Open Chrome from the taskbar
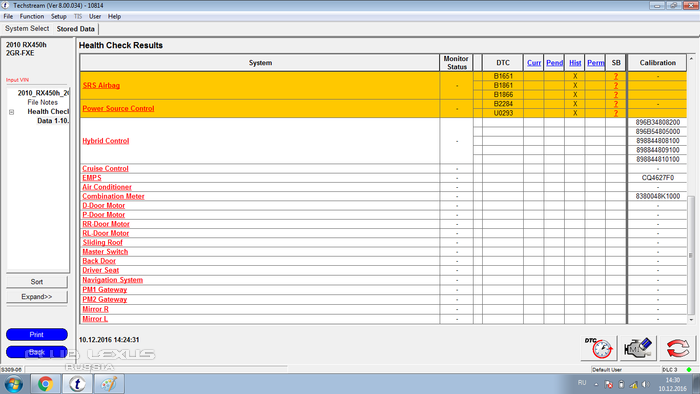Viewport: 700px width, 394px height. (x=45, y=384)
